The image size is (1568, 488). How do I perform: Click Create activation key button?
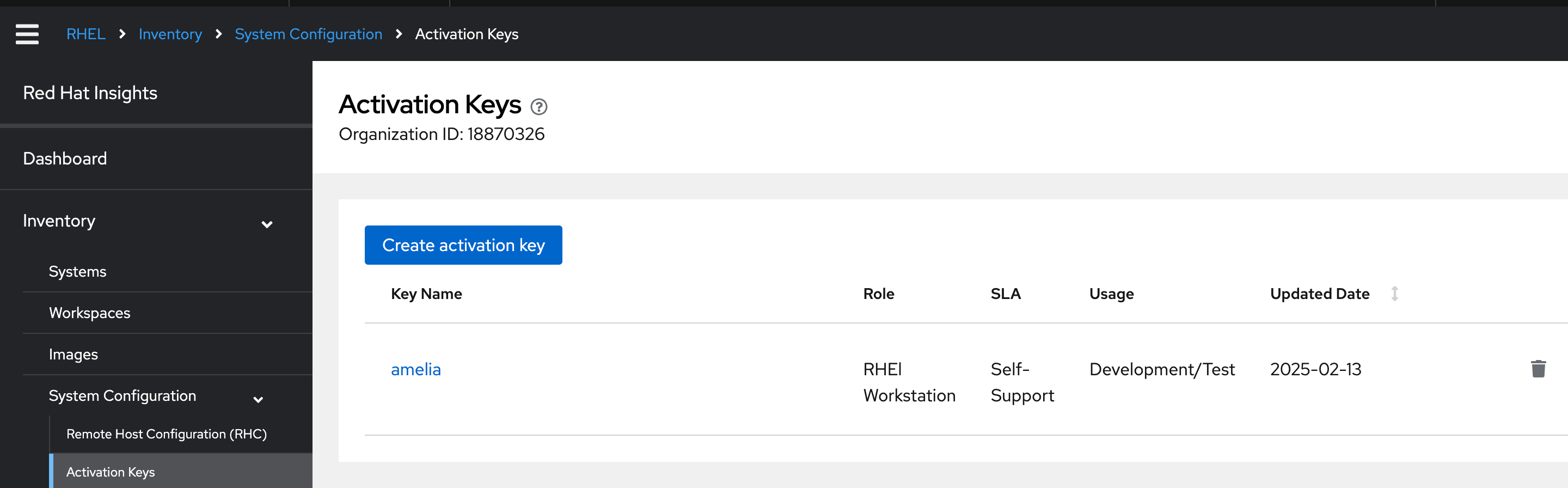463,245
